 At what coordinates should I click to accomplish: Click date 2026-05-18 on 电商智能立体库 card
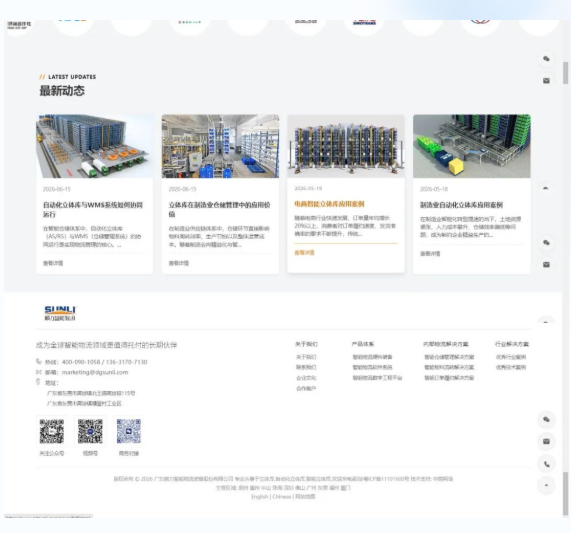[x=308, y=188]
